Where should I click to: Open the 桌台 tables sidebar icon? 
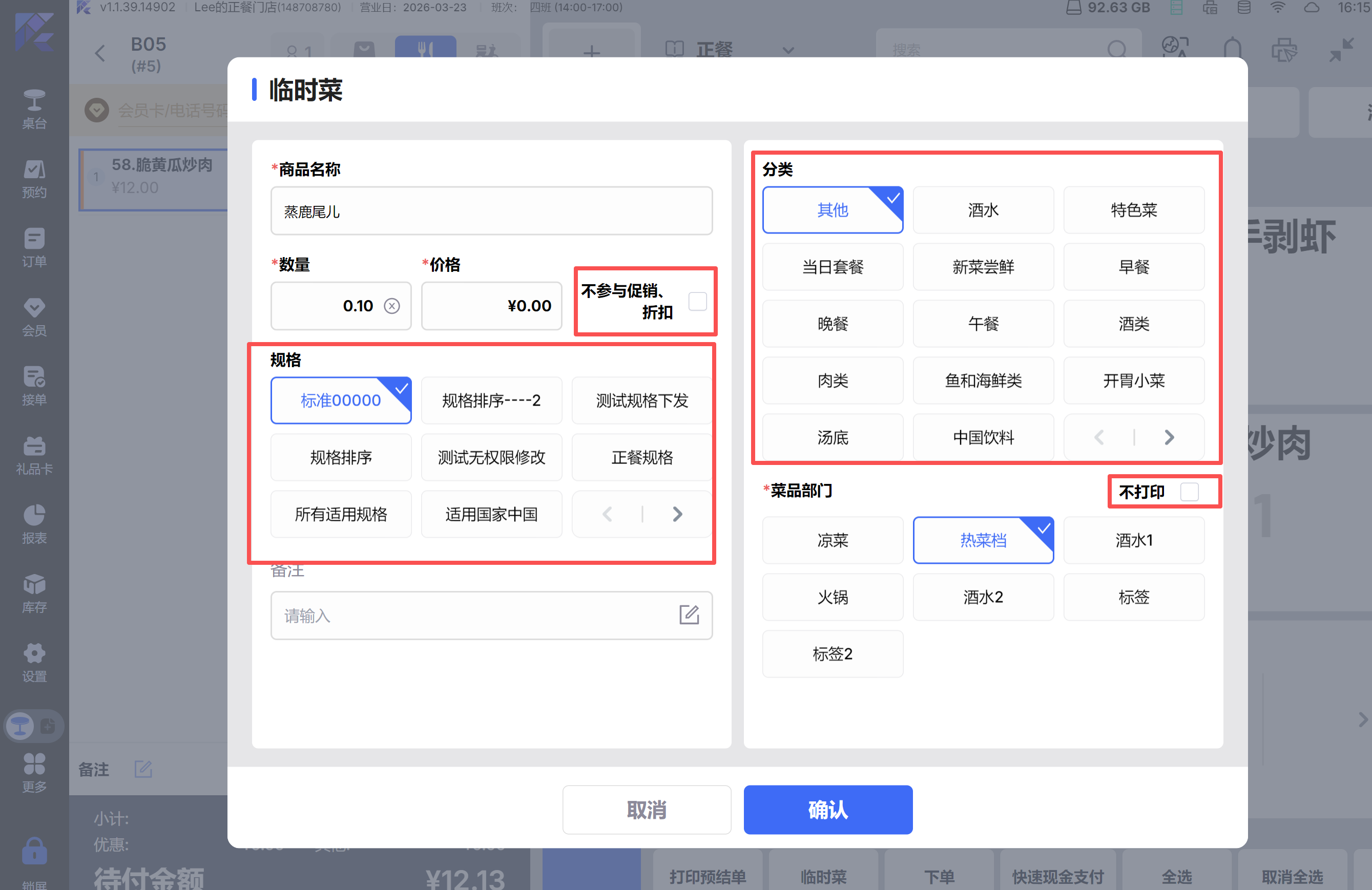pos(34,109)
